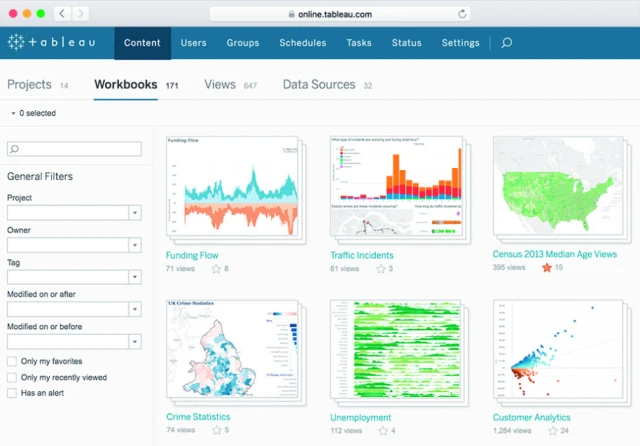Open the Status page
Image resolution: width=640 pixels, height=446 pixels.
coord(407,43)
